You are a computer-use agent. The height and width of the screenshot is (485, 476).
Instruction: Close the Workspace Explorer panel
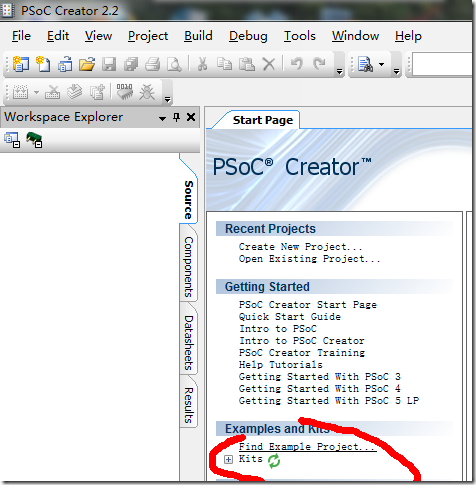pyautogui.click(x=191, y=117)
